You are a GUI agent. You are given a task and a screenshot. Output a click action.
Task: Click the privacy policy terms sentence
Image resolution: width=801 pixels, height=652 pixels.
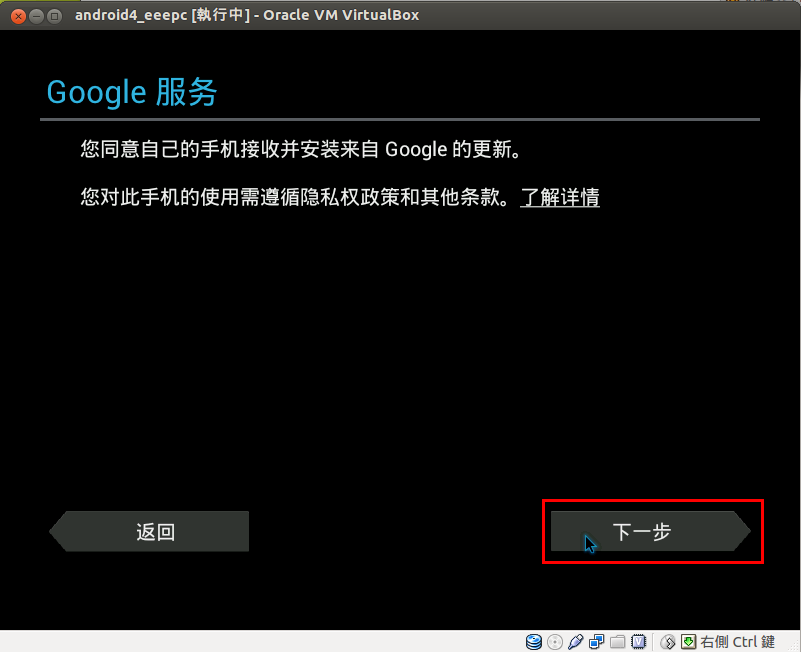pyautogui.click(x=295, y=197)
